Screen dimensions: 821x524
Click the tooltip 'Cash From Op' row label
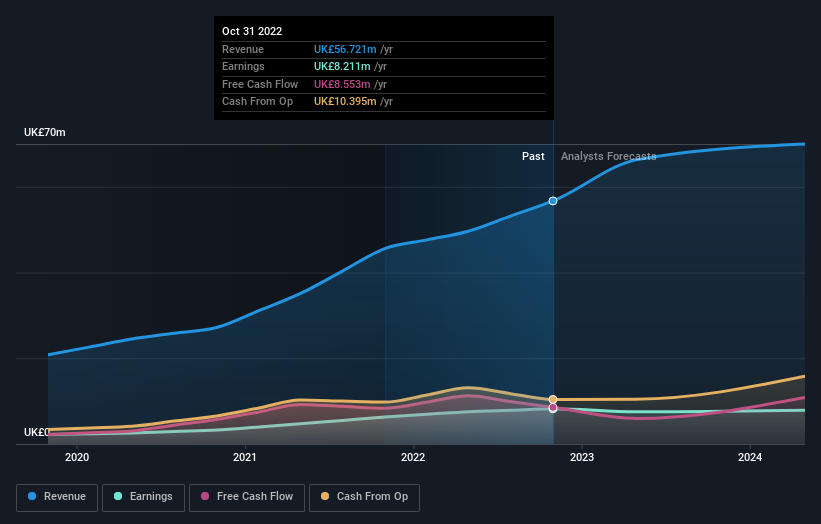coord(257,102)
